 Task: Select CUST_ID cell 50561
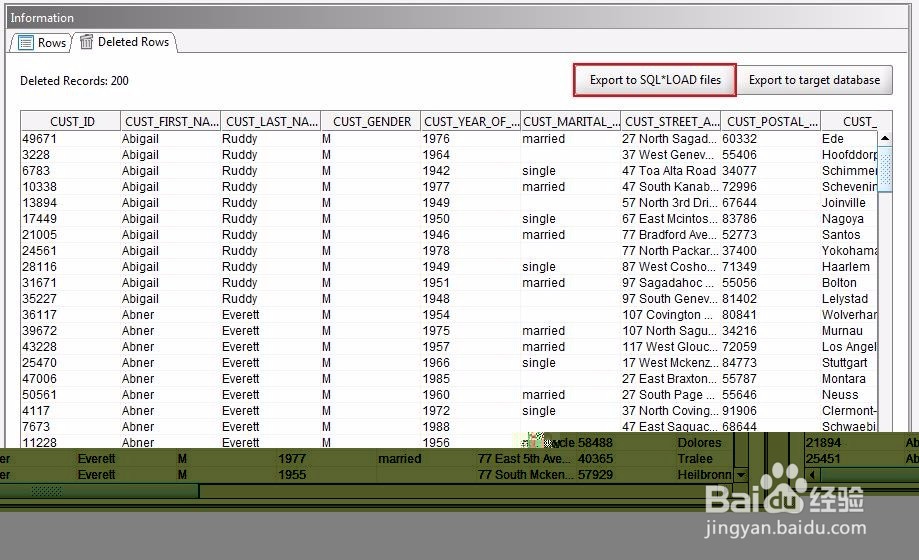point(70,395)
